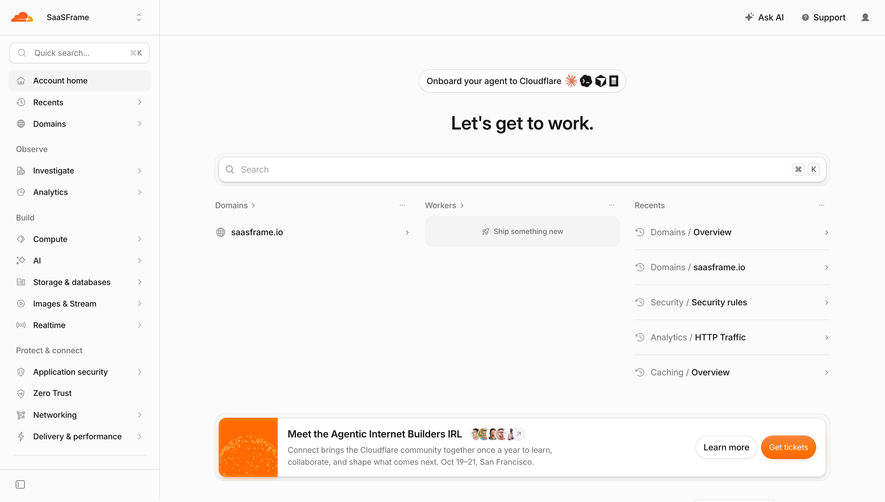Open Account home in sidebar

click(x=80, y=81)
